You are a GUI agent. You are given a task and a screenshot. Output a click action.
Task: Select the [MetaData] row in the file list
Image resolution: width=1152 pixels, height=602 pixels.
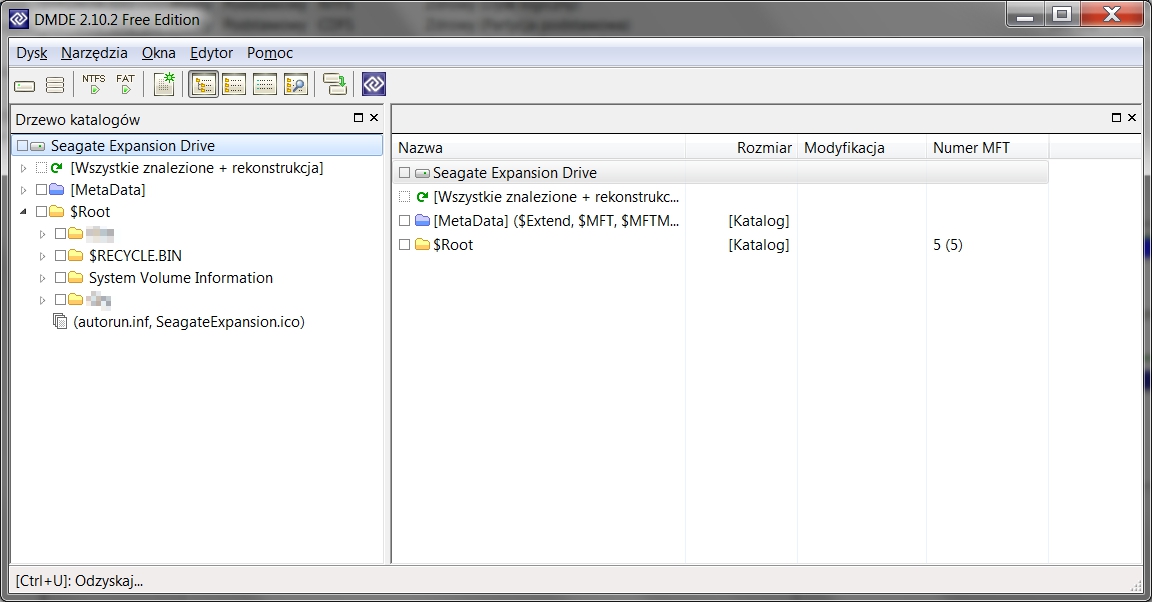(x=720, y=221)
